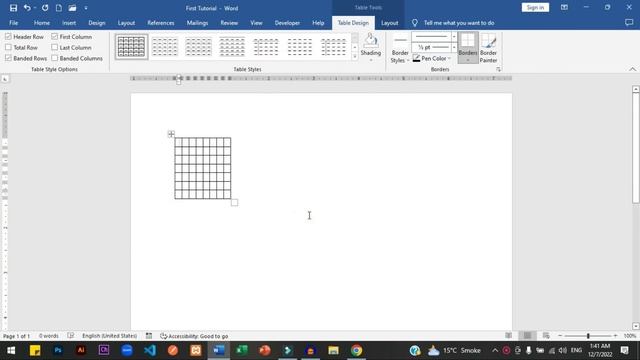The image size is (640, 360).
Task: Click the Sign in button
Action: [535, 8]
